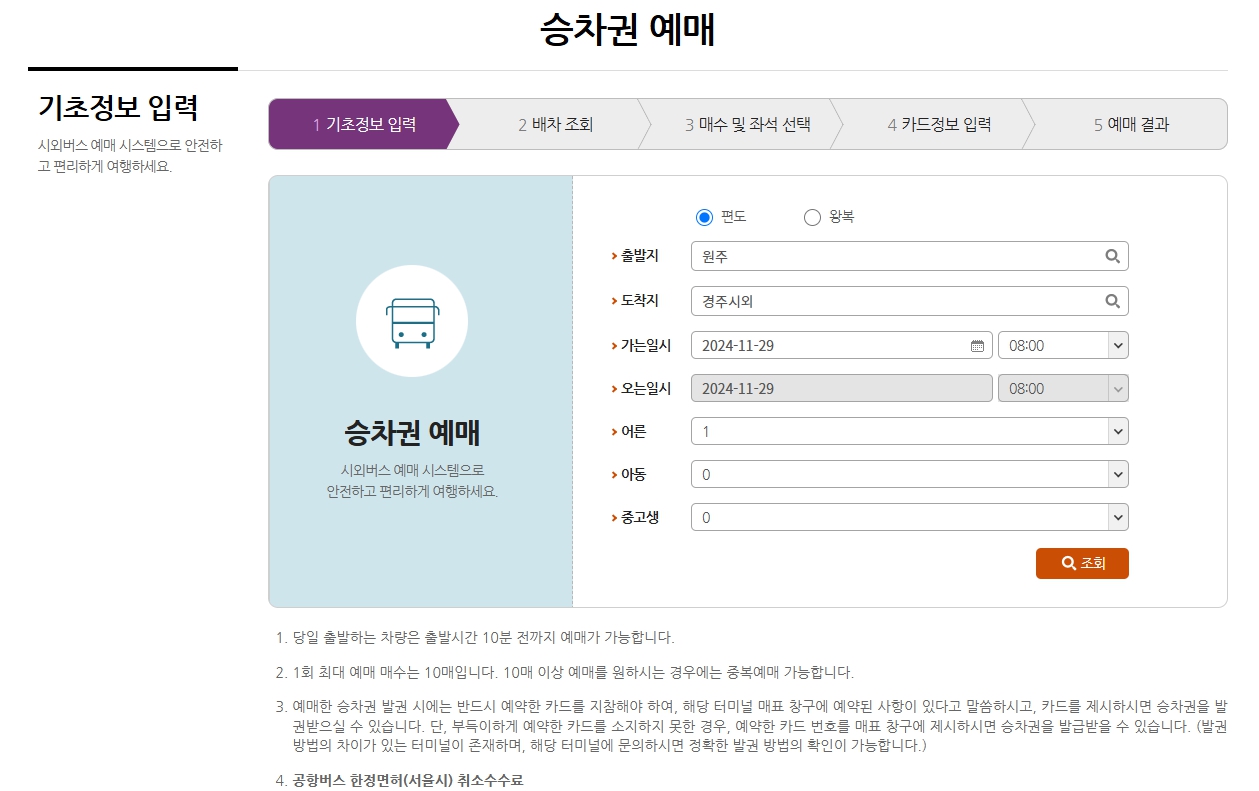Click the 조회 search button
This screenshot has width=1259, height=791.
coord(1081,563)
